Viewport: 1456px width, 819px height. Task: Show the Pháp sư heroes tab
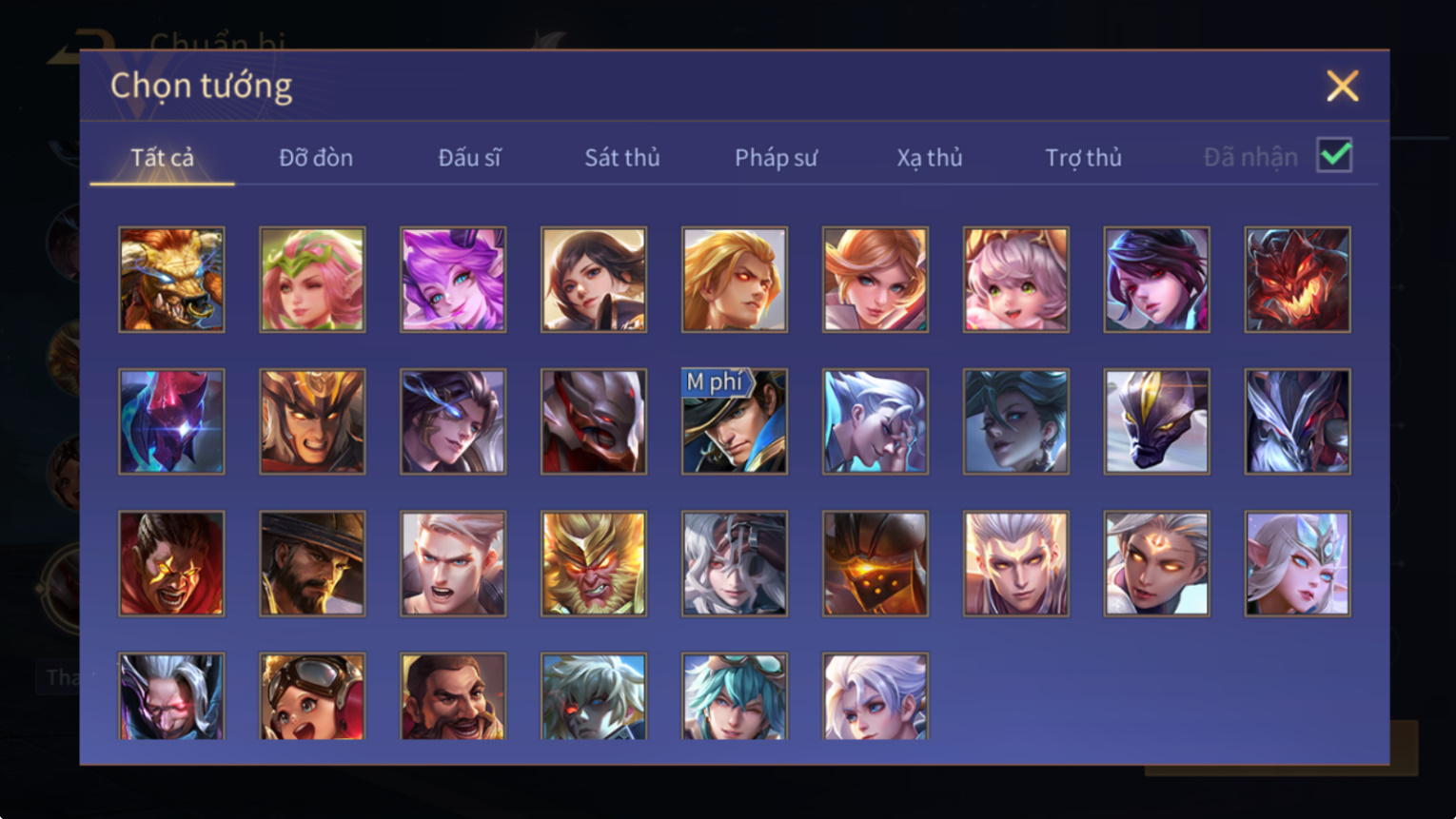click(x=776, y=158)
